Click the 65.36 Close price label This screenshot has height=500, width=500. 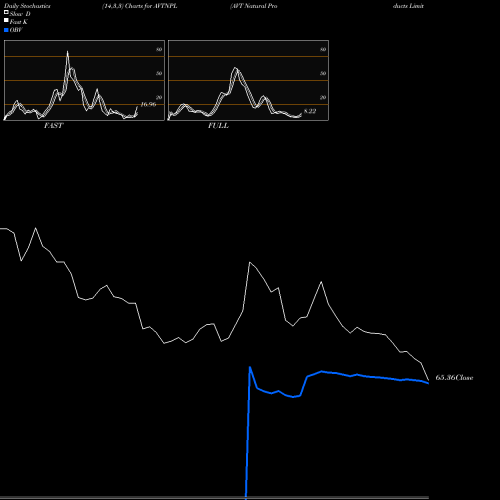pos(454,378)
